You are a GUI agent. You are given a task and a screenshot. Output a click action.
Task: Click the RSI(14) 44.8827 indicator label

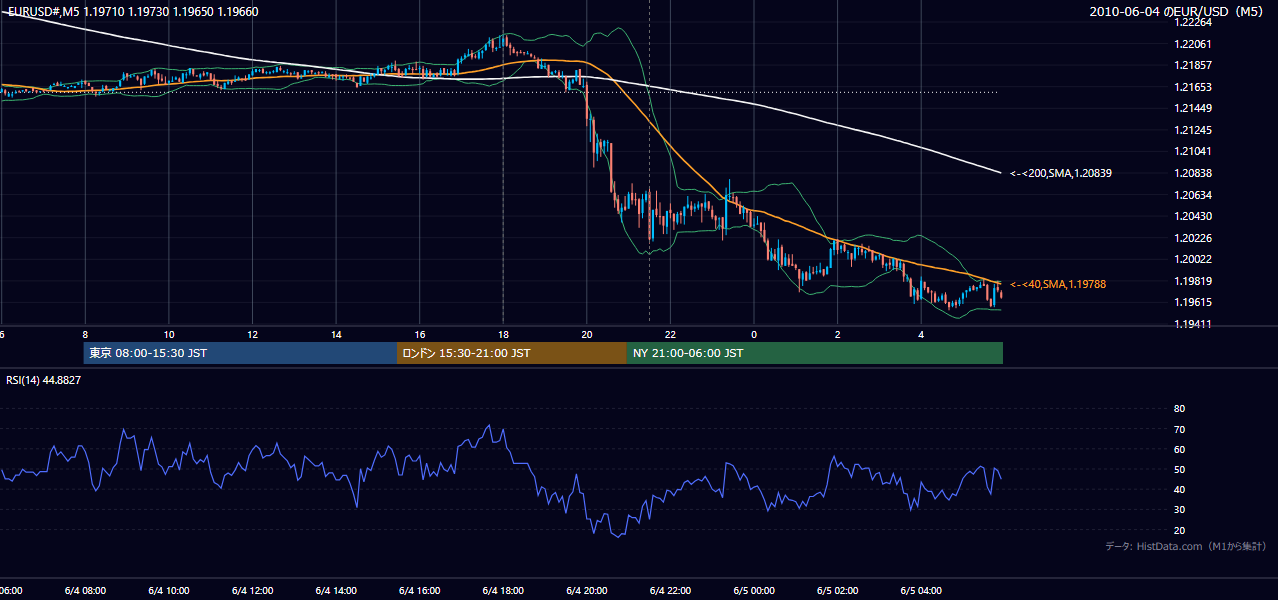click(x=44, y=380)
